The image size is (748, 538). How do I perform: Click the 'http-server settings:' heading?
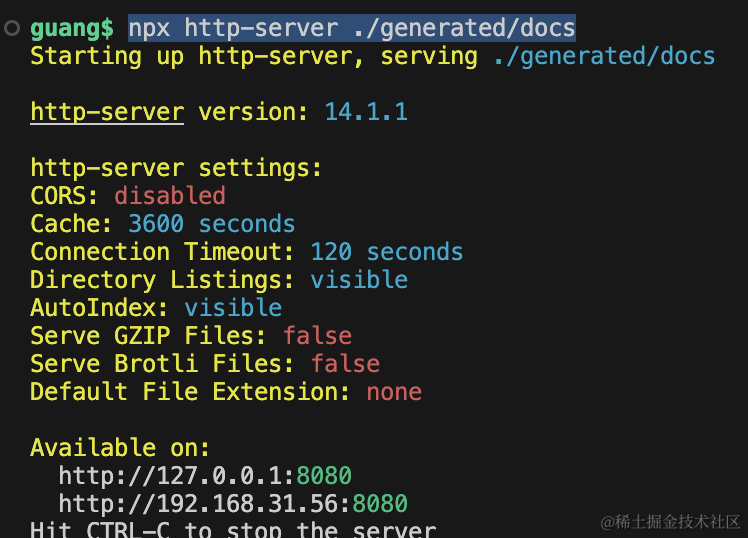pyautogui.click(x=176, y=168)
